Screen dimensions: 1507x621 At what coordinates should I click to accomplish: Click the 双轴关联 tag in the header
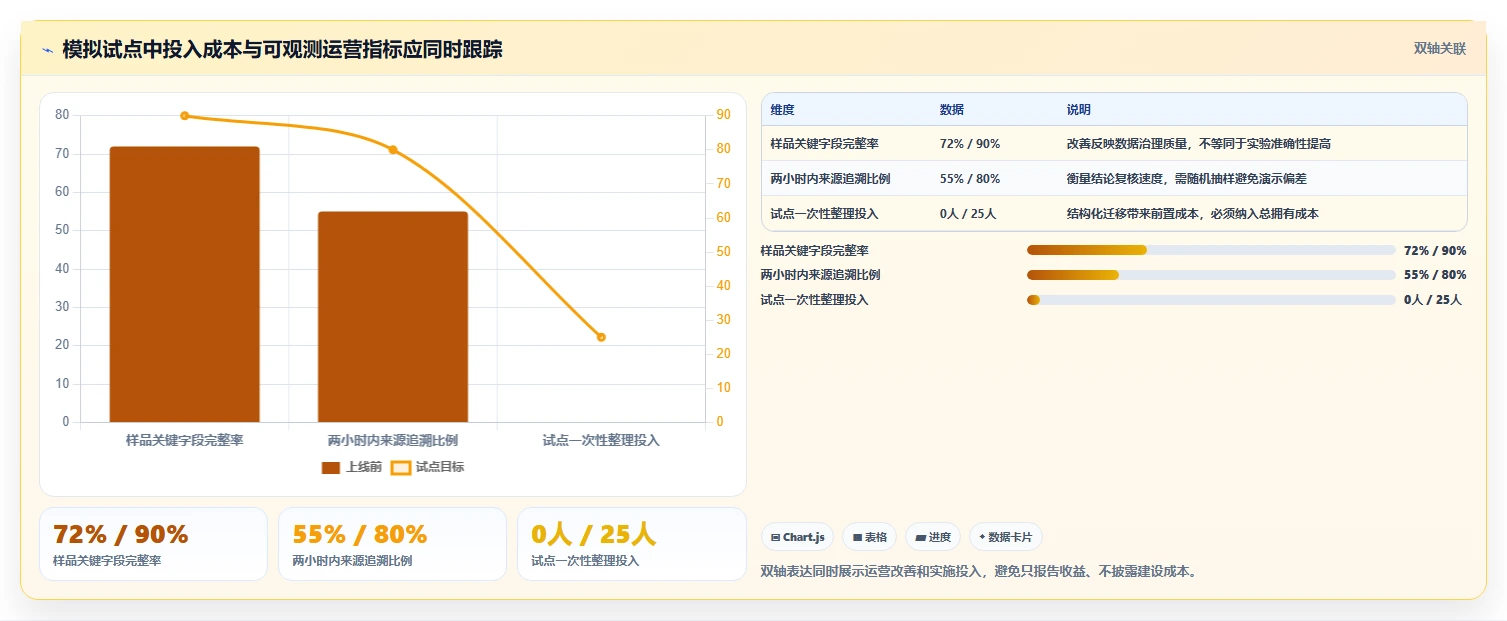[x=1439, y=49]
